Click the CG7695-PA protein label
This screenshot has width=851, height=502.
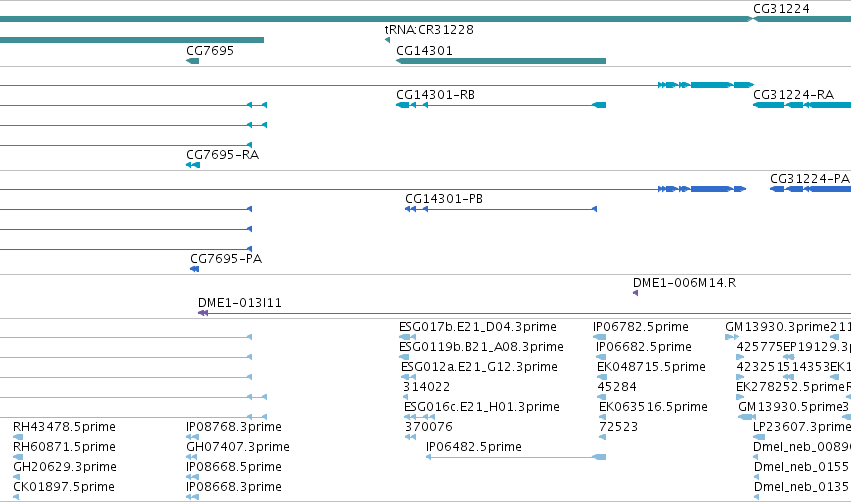(226, 259)
